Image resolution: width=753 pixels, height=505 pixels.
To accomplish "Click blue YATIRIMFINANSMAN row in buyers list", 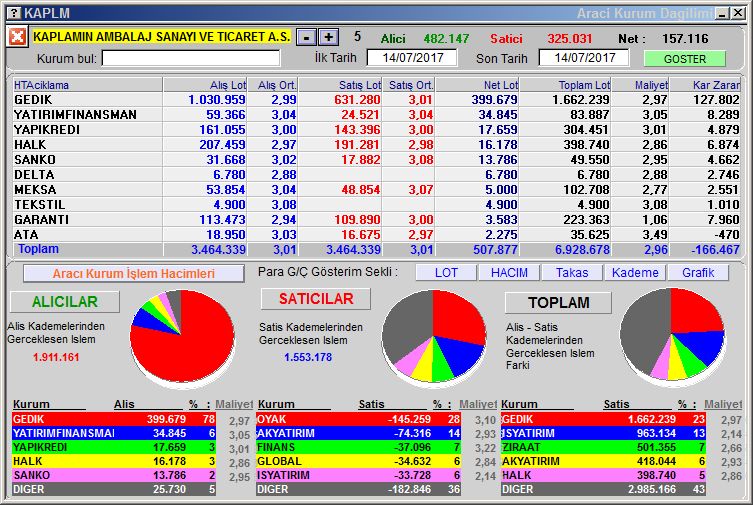I will pos(114,433).
